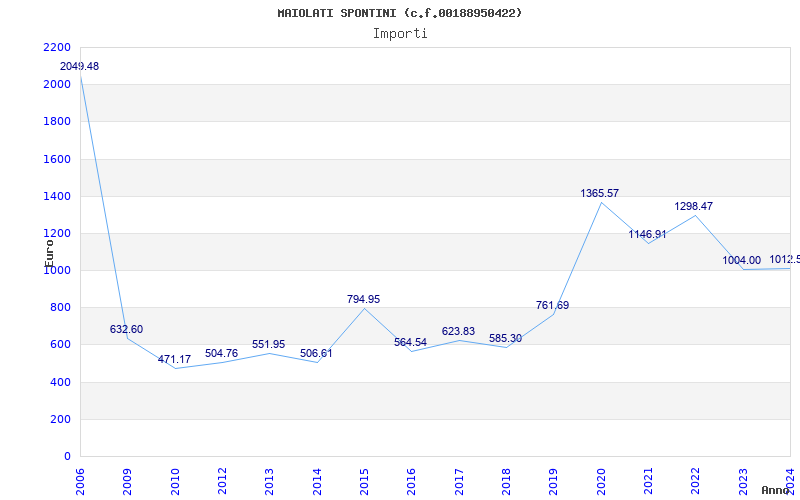Click the 632.60 data point label
Screen dimensions: 800x500
126,329
